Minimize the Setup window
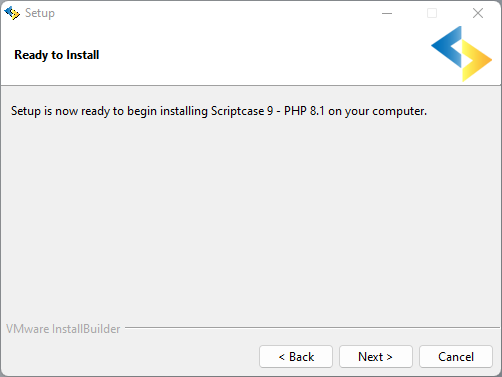This screenshot has height=377, width=502. 387,13
